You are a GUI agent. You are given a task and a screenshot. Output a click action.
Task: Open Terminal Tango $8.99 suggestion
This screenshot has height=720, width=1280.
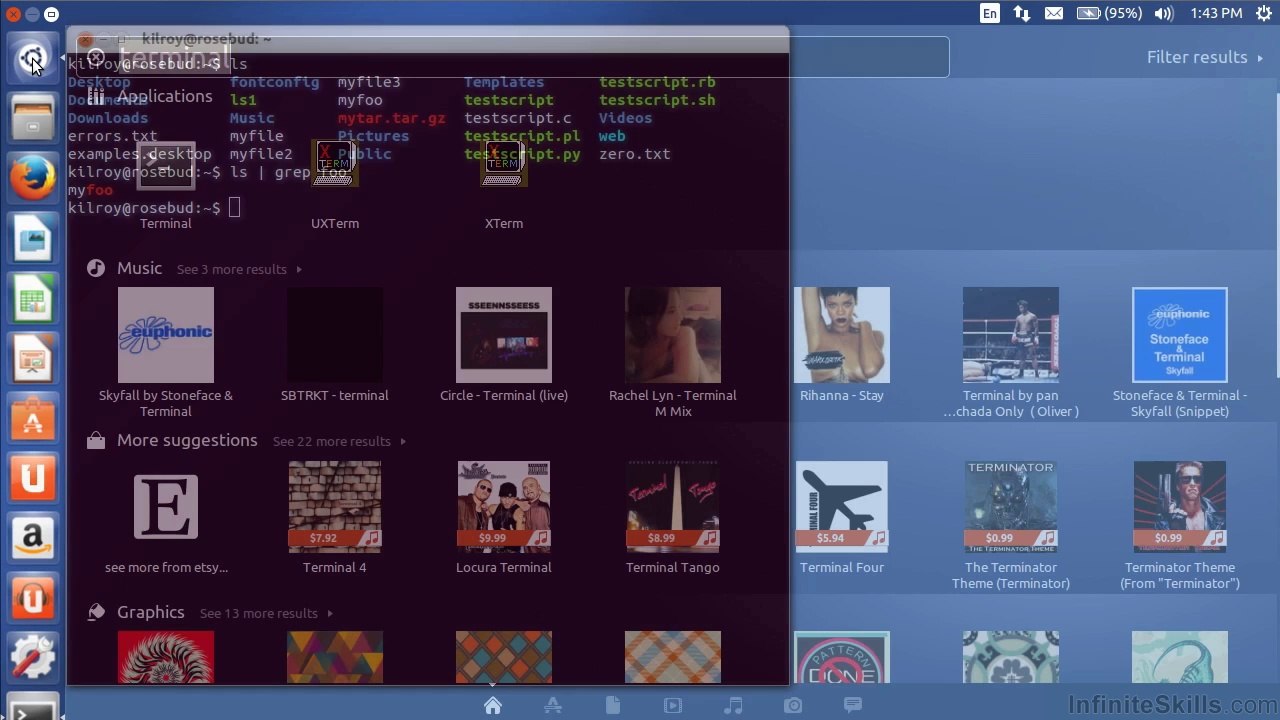click(x=673, y=517)
